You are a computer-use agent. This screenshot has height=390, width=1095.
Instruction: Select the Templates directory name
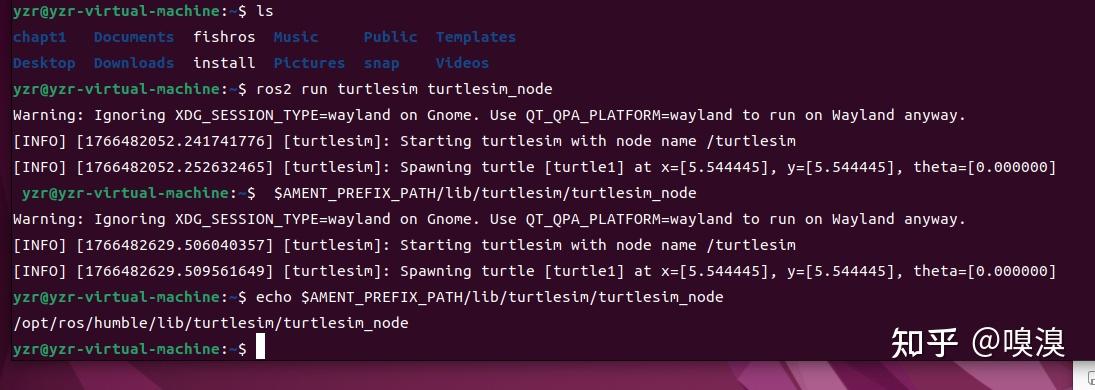pyautogui.click(x=476, y=38)
